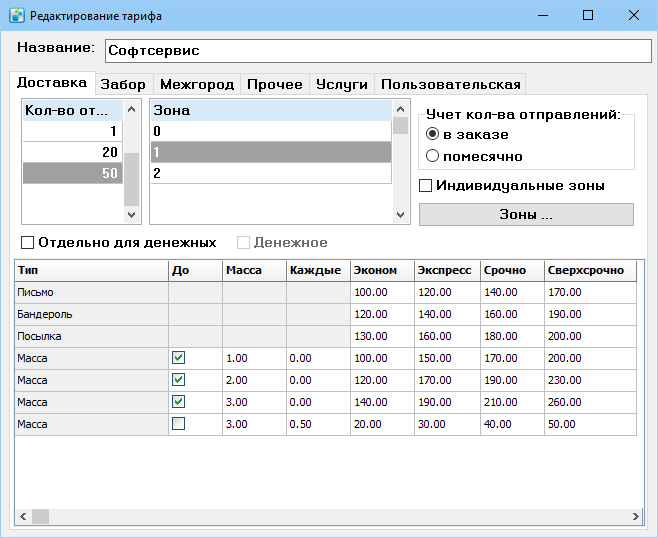Image resolution: width=658 pixels, height=538 pixels.
Task: Select zone 0 in Зона list
Action: [x=271, y=131]
